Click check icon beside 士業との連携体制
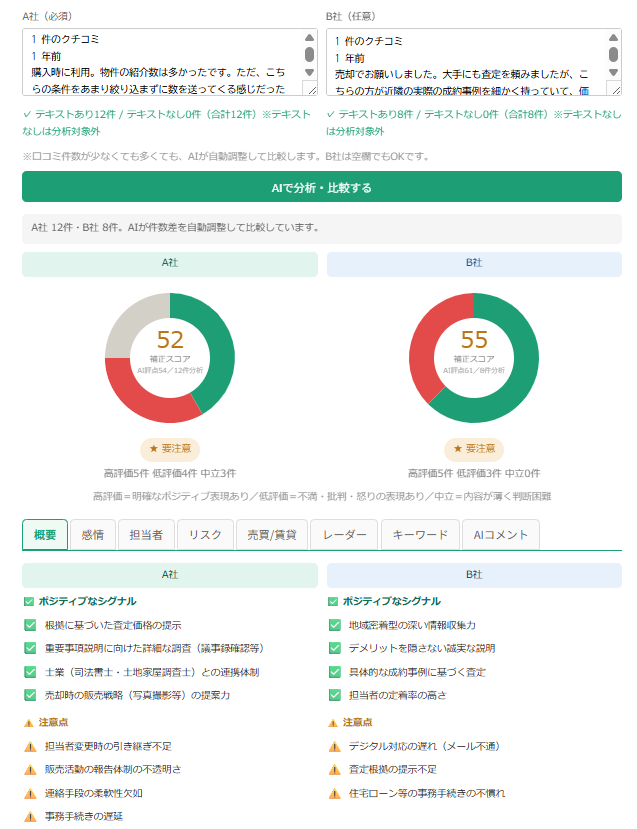637x829 pixels. [30, 672]
